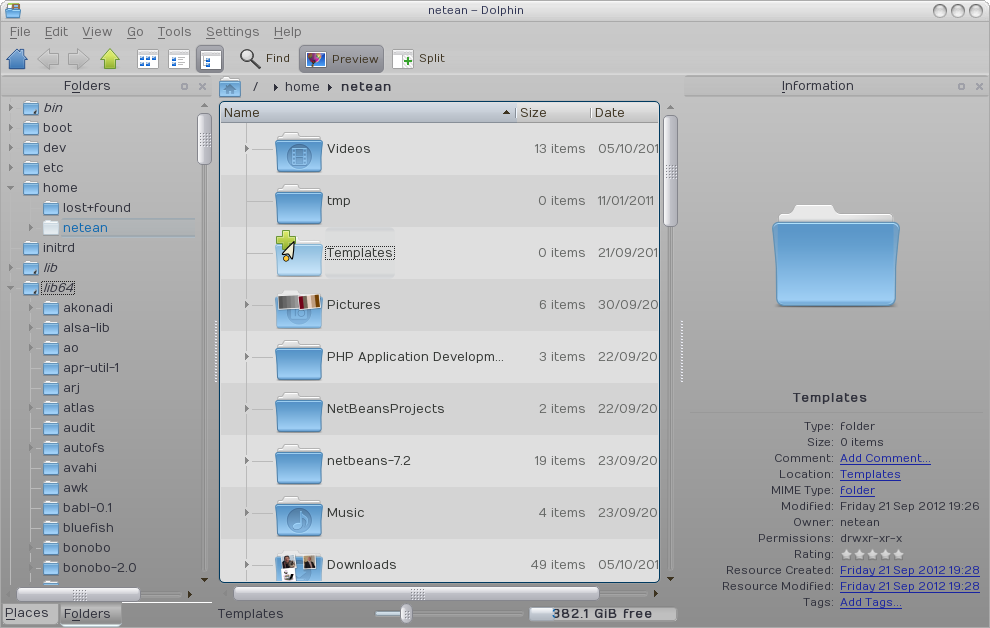Click the Add Tags... link
Viewport: 990px width, 628px height.
pos(870,602)
